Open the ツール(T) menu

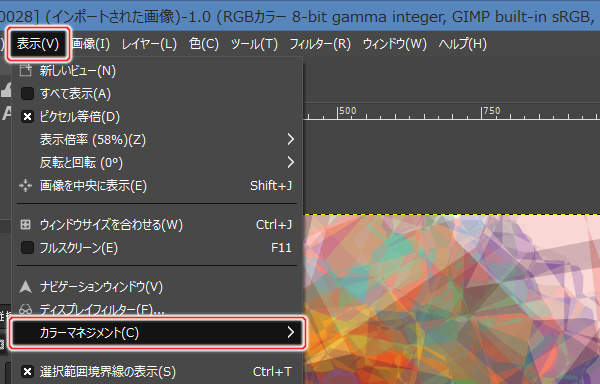pos(254,44)
